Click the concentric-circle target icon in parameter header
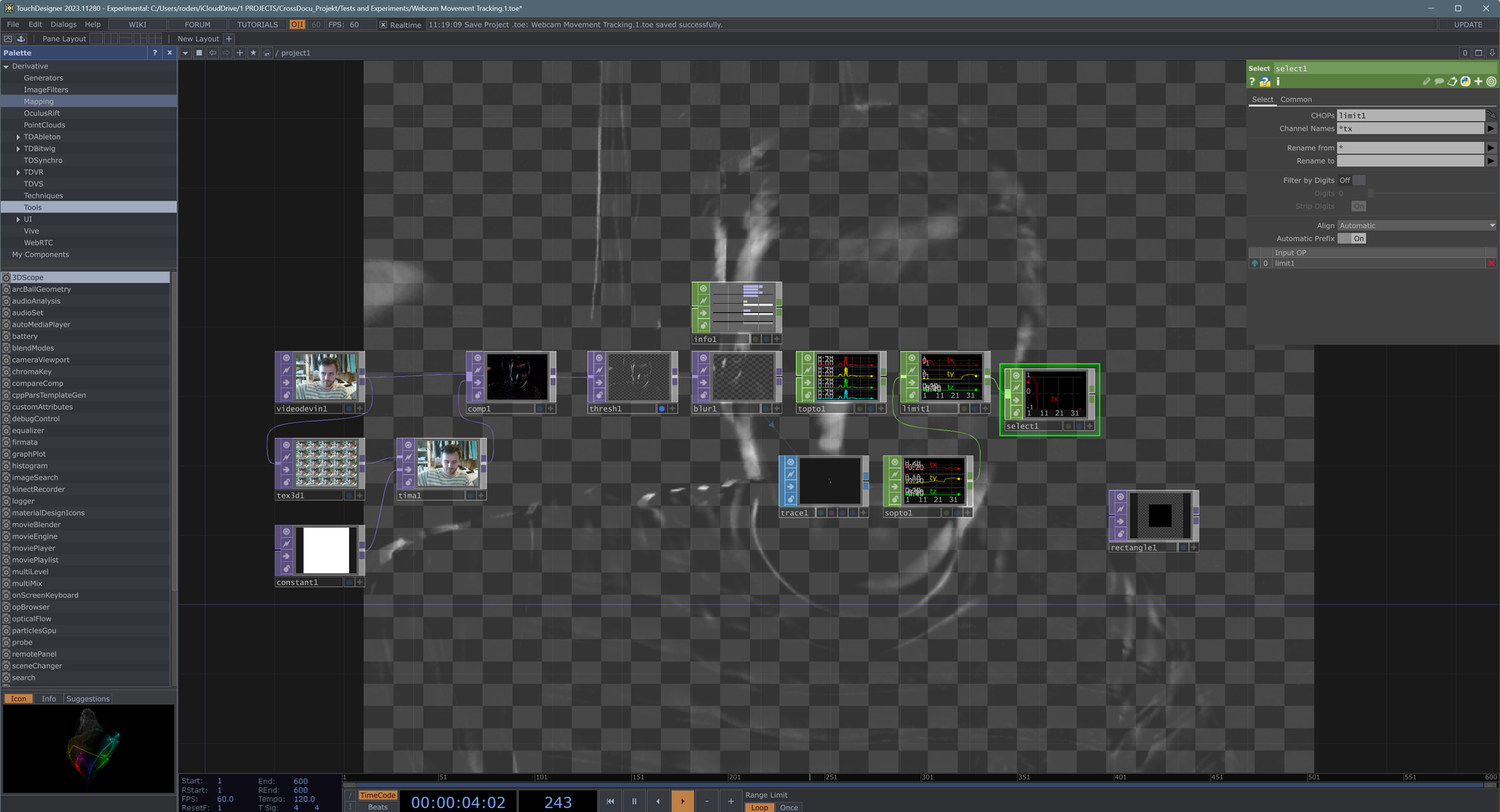The image size is (1500, 812). 1491,81
